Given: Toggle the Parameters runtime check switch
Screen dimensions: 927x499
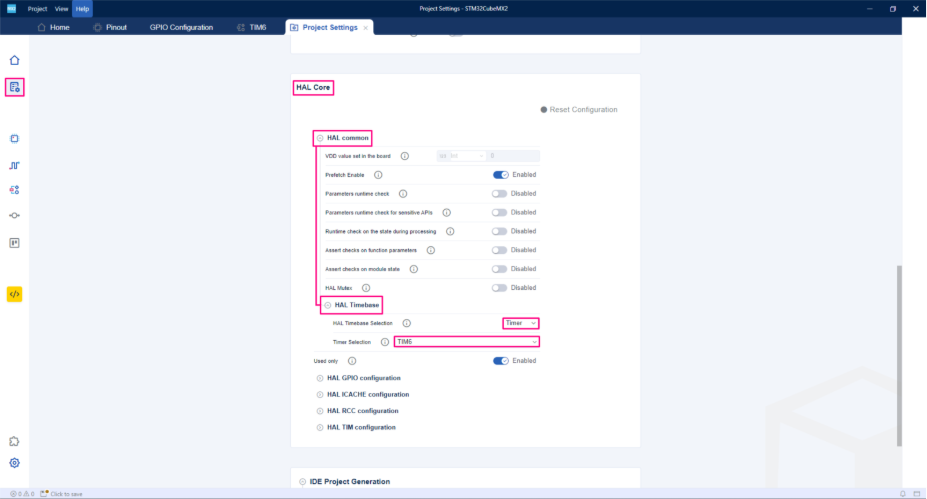Looking at the screenshot, I should (500, 194).
